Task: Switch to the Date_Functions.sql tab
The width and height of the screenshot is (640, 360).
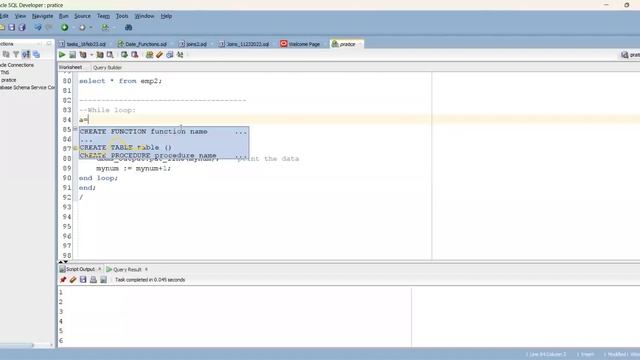Action: coord(142,44)
